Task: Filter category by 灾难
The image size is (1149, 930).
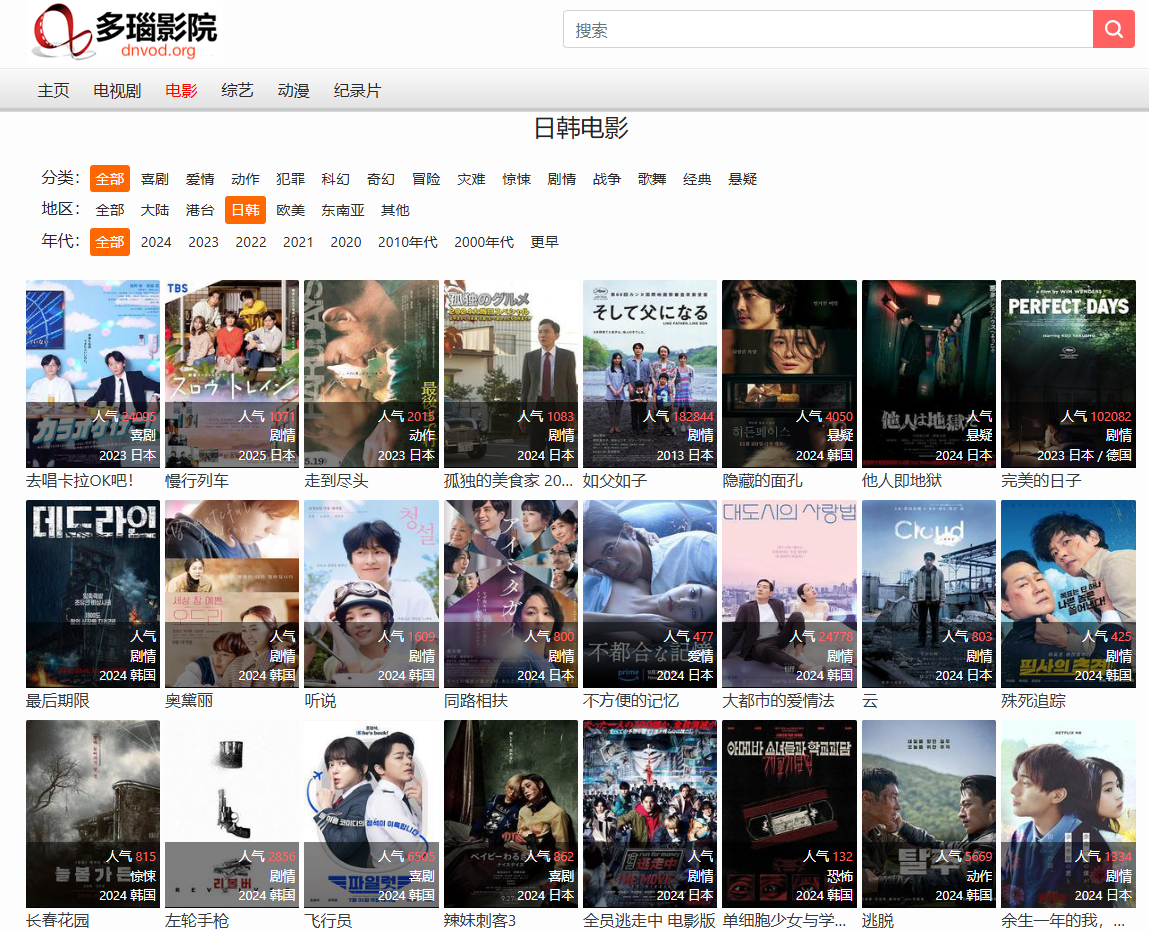Action: [x=471, y=179]
